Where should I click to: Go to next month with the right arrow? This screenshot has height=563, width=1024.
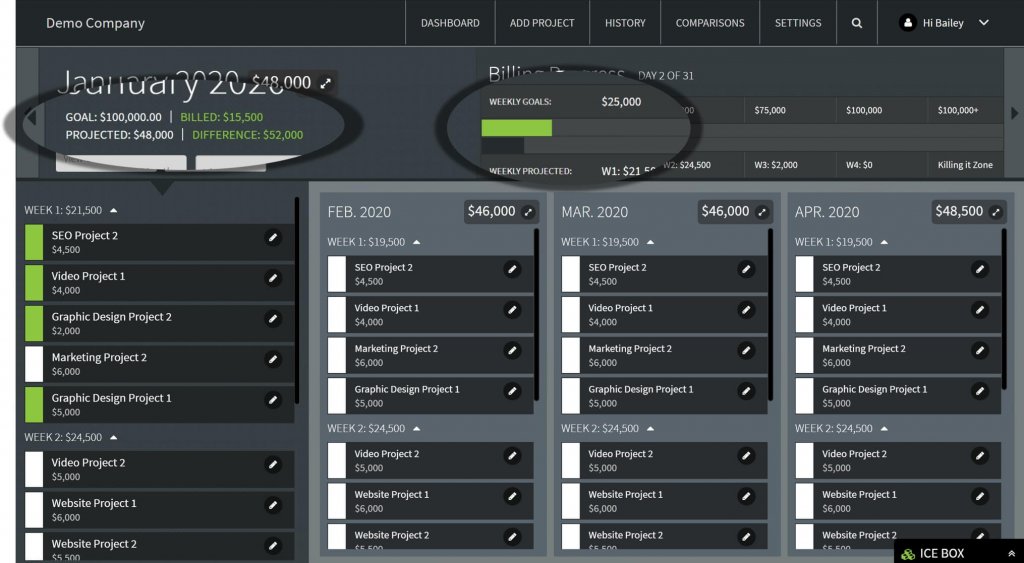click(1014, 114)
